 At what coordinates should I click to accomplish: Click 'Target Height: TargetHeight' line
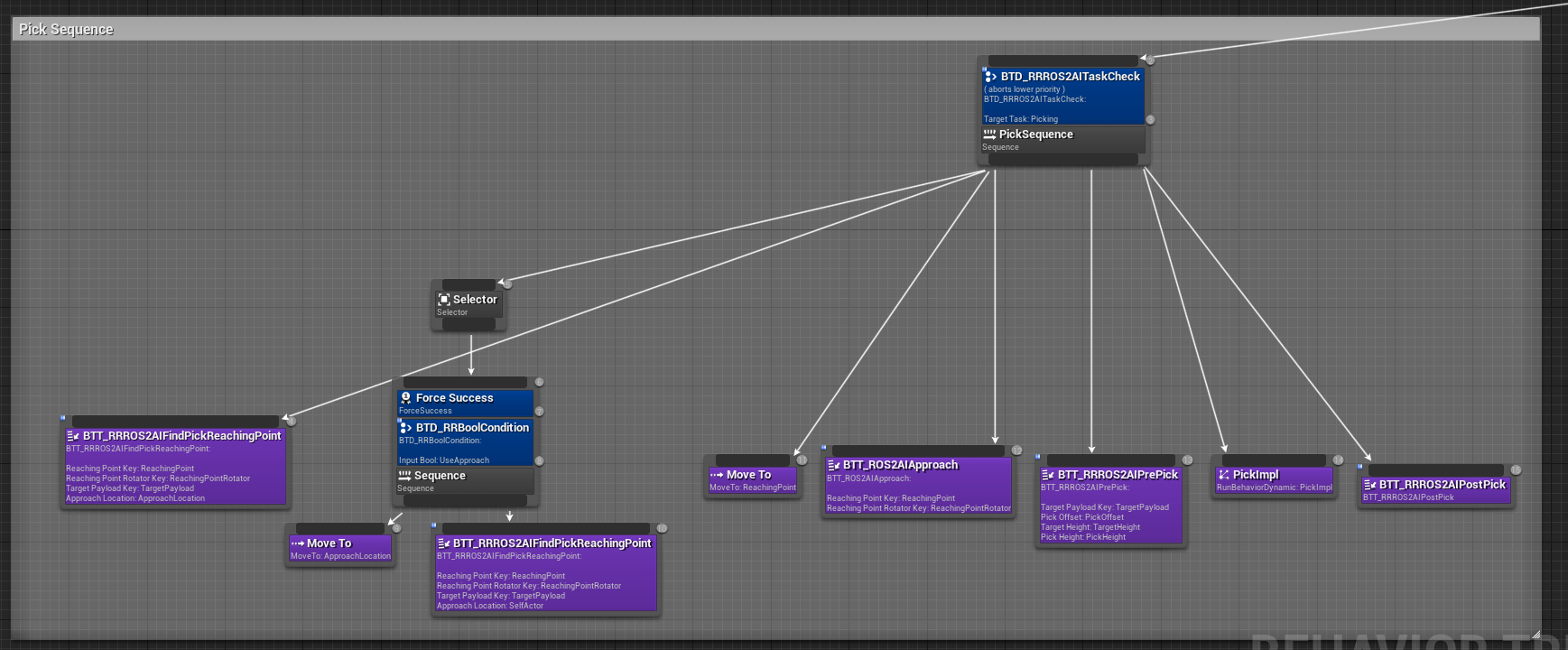click(x=1090, y=527)
